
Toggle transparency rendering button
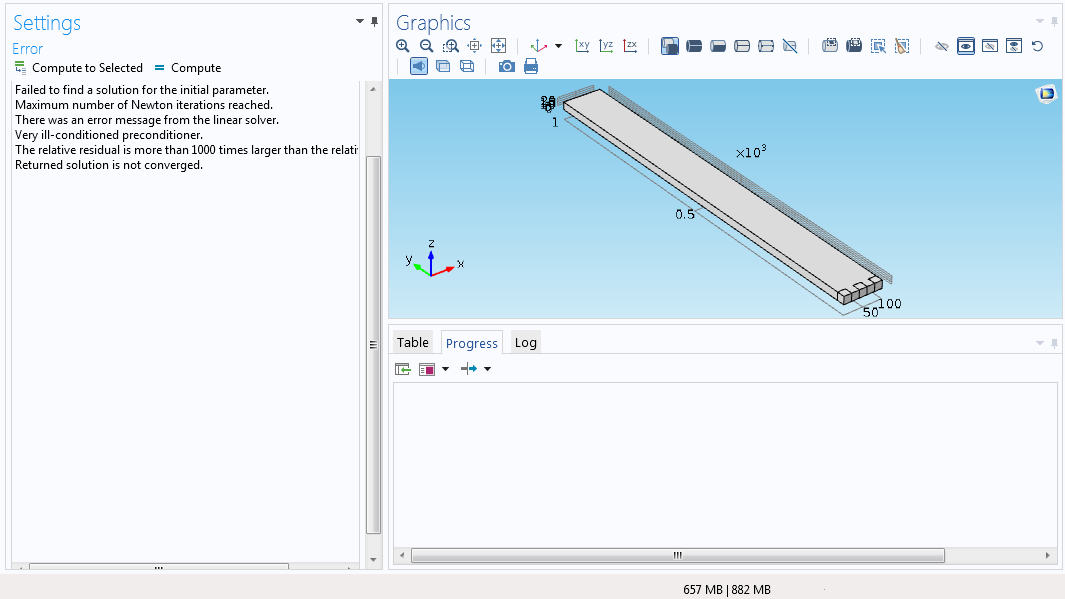point(442,66)
